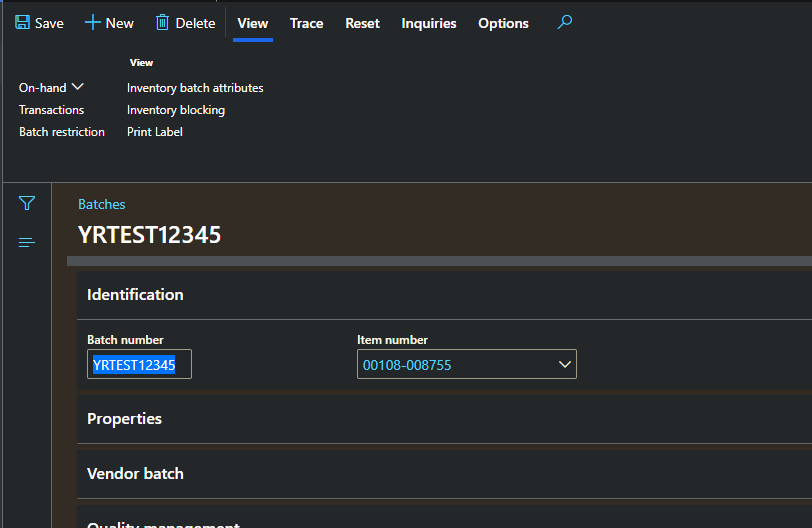Show the list via the lines icon
Image resolution: width=812 pixels, height=528 pixels.
pos(27,242)
